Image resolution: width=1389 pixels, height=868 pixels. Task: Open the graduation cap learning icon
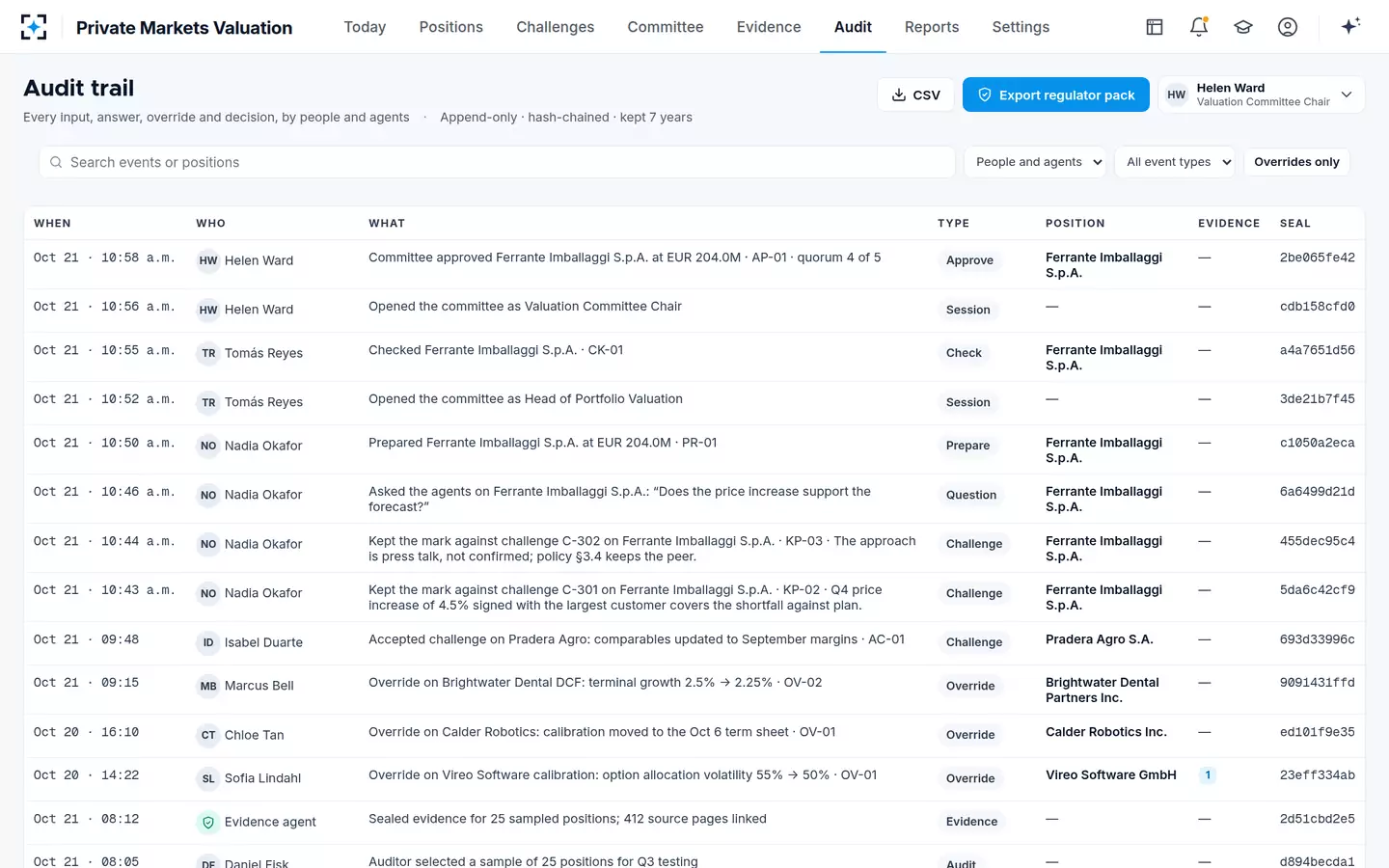[1243, 27]
